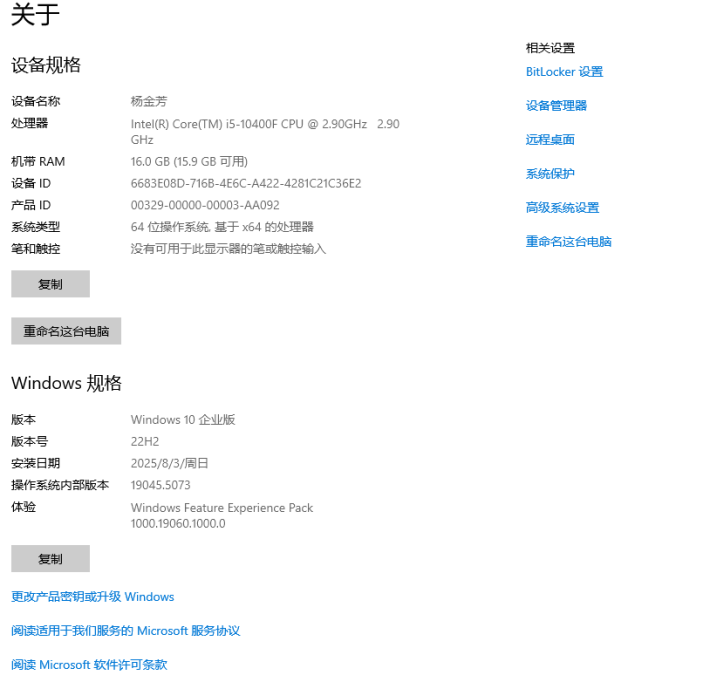Click the 相关设置 heading
The width and height of the screenshot is (710, 682).
550,48
